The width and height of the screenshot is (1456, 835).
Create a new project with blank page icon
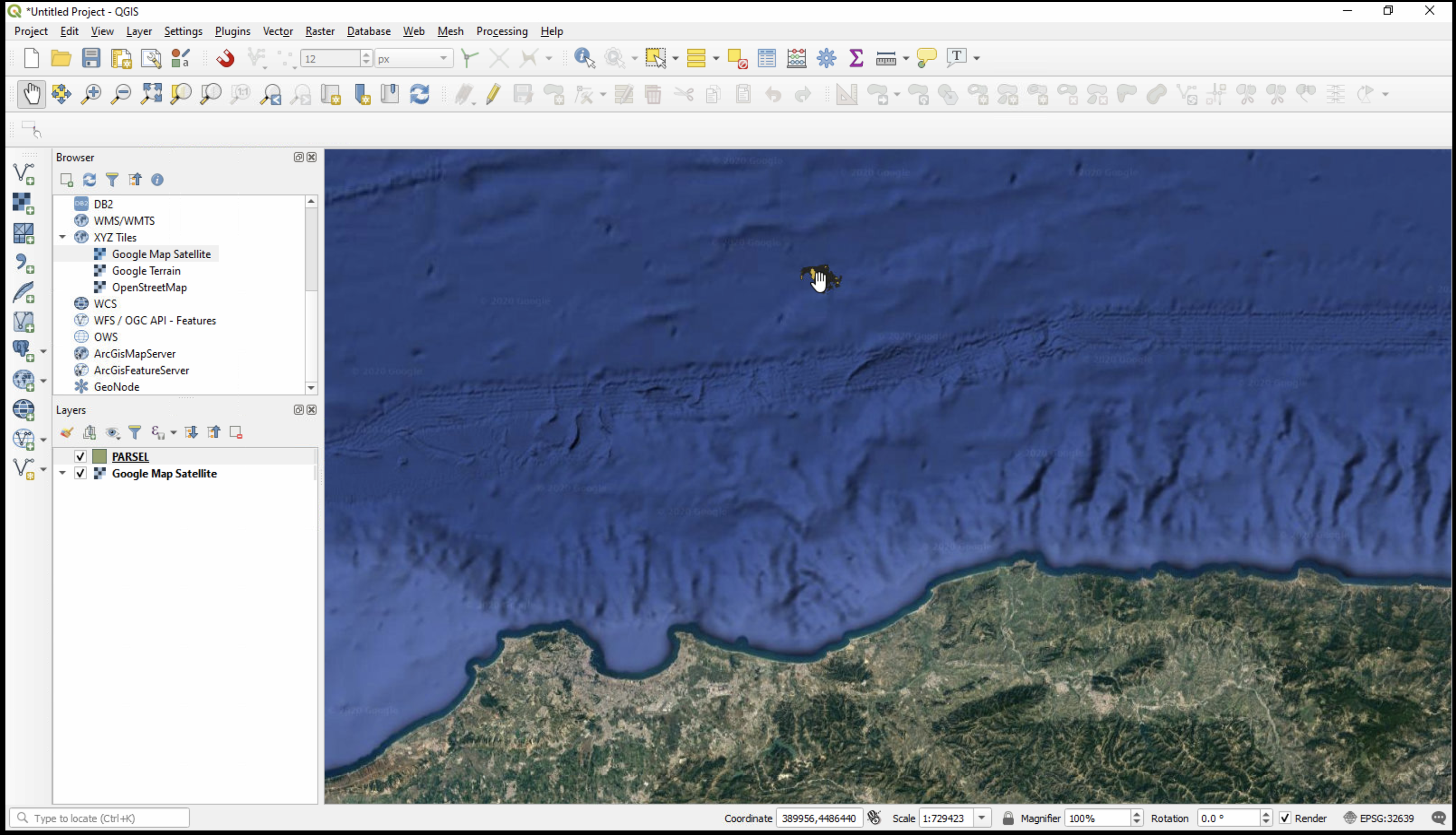[x=32, y=58]
